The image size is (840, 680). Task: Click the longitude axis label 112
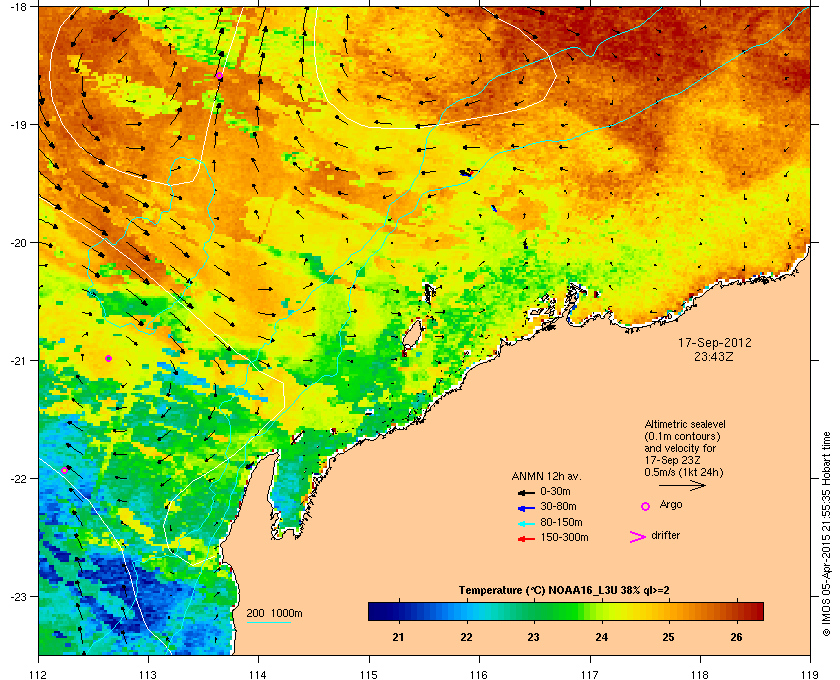39,674
